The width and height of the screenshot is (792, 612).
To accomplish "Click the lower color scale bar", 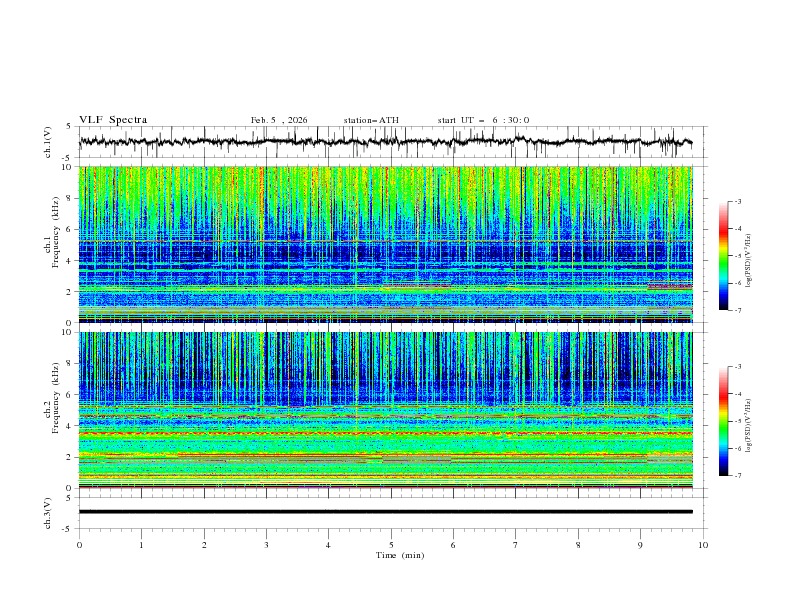I will (723, 421).
